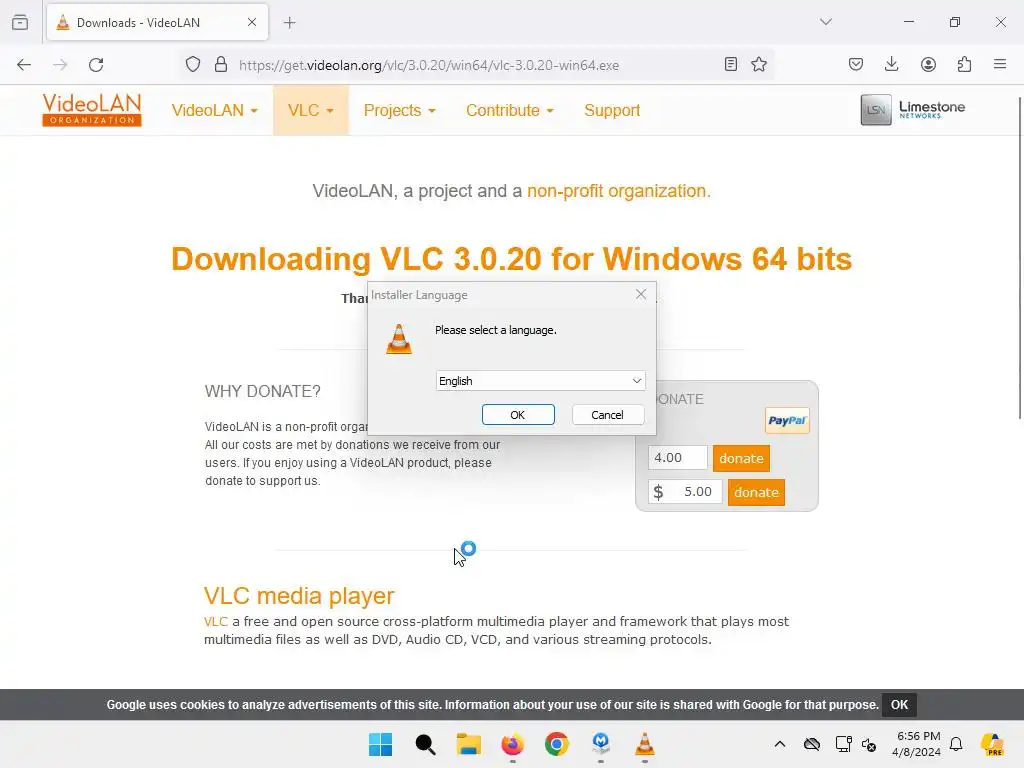Image resolution: width=1024 pixels, height=768 pixels.
Task: Click the forward navigation arrow
Action: [x=60, y=65]
